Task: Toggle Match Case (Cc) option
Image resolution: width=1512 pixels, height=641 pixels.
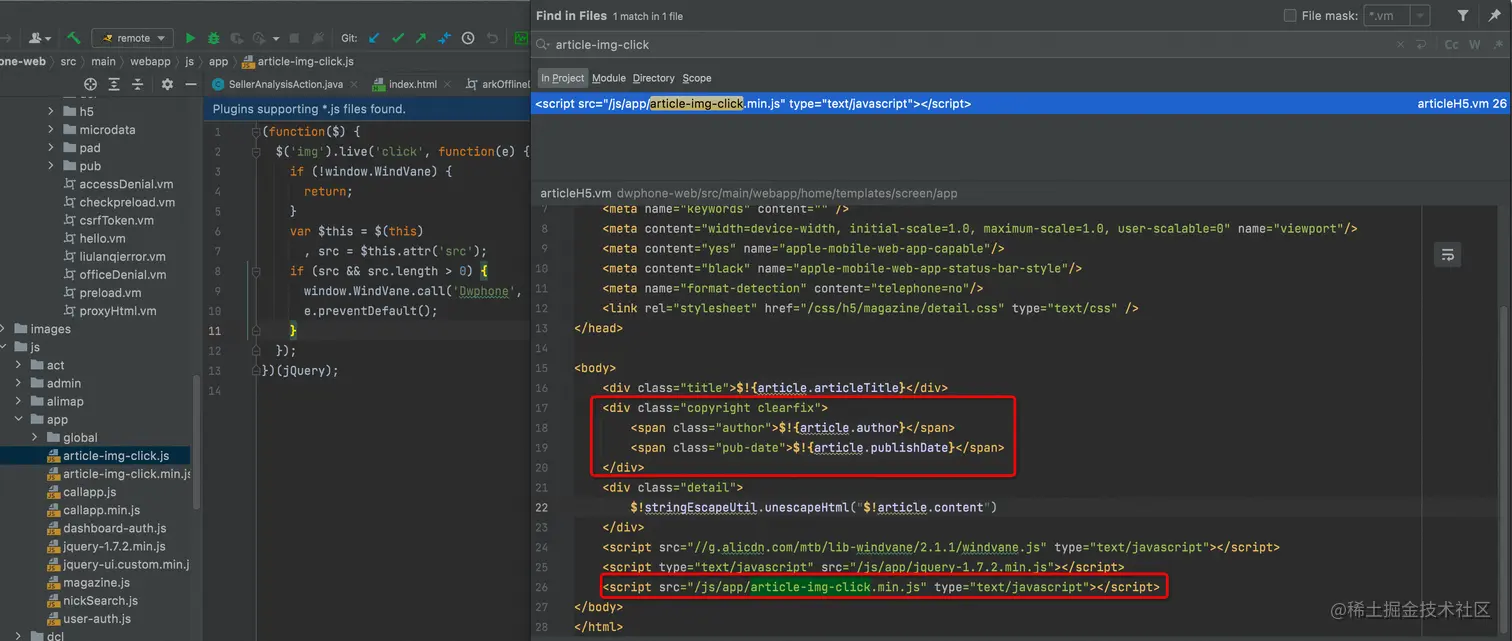Action: (1451, 44)
